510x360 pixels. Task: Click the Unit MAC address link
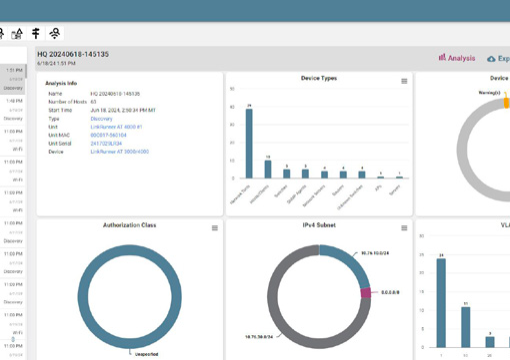point(108,135)
